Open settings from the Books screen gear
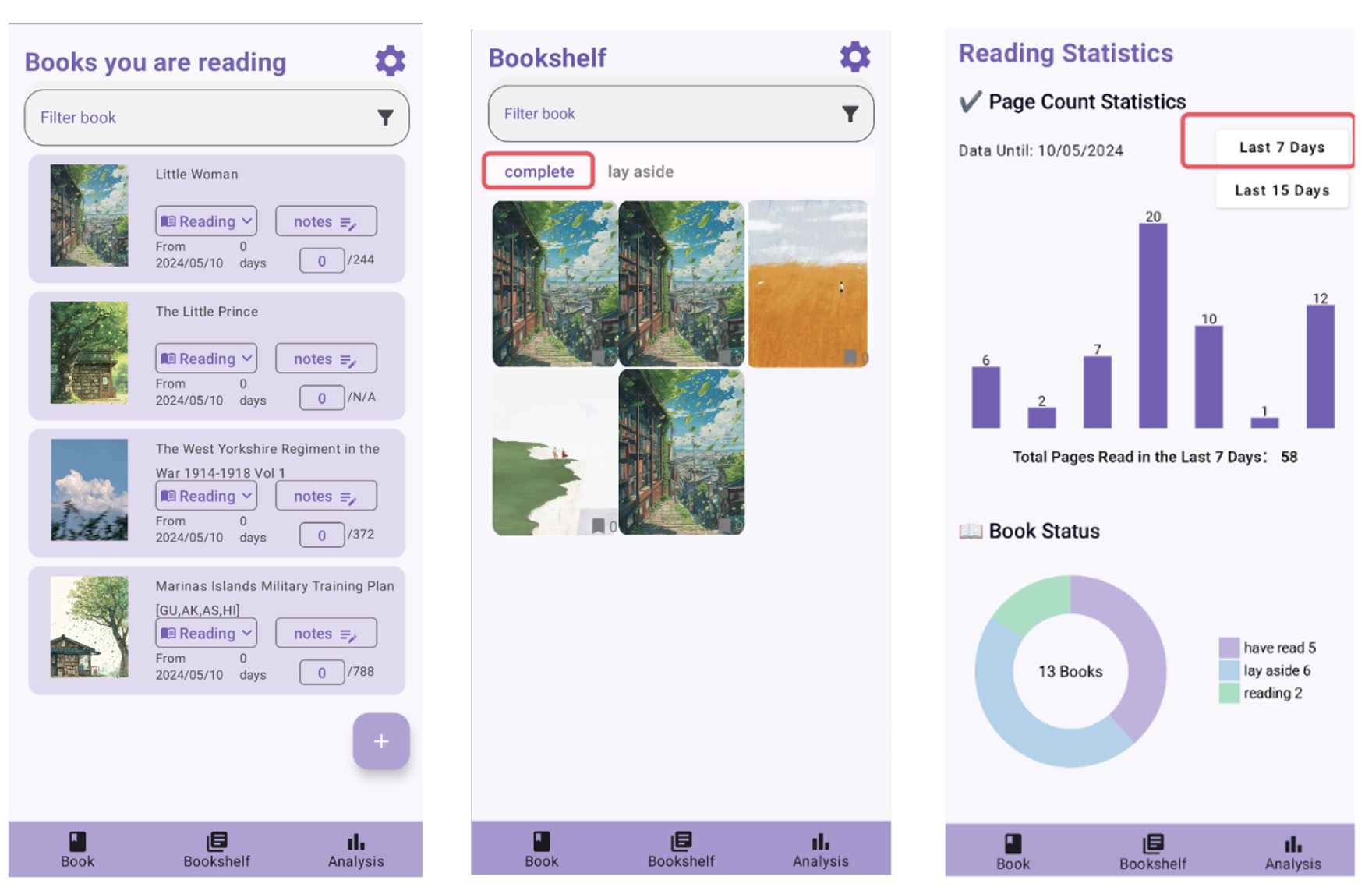 [x=390, y=61]
